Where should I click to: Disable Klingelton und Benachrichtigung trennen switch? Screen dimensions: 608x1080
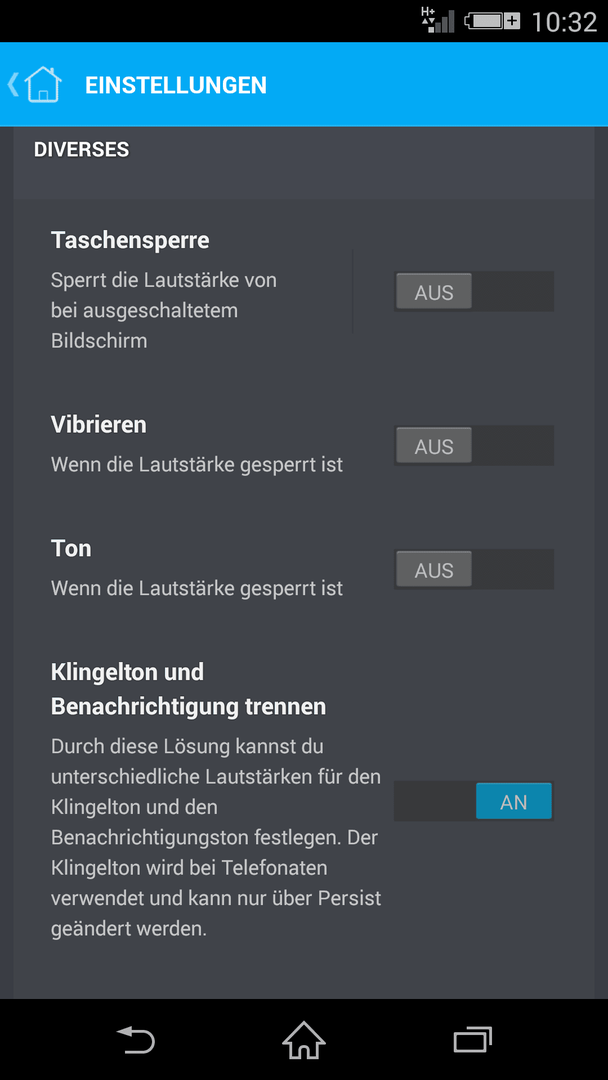click(x=474, y=801)
